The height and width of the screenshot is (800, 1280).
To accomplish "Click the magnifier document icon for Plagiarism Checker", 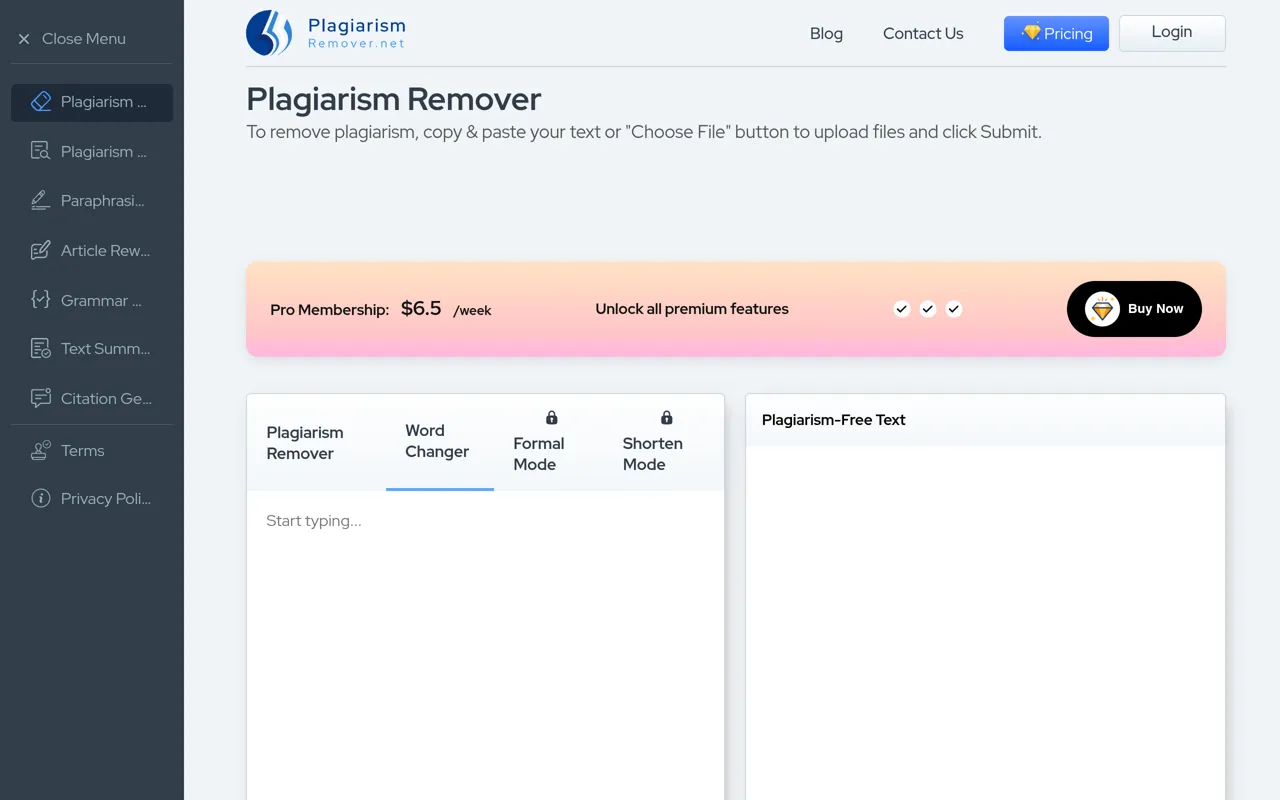I will coord(41,151).
